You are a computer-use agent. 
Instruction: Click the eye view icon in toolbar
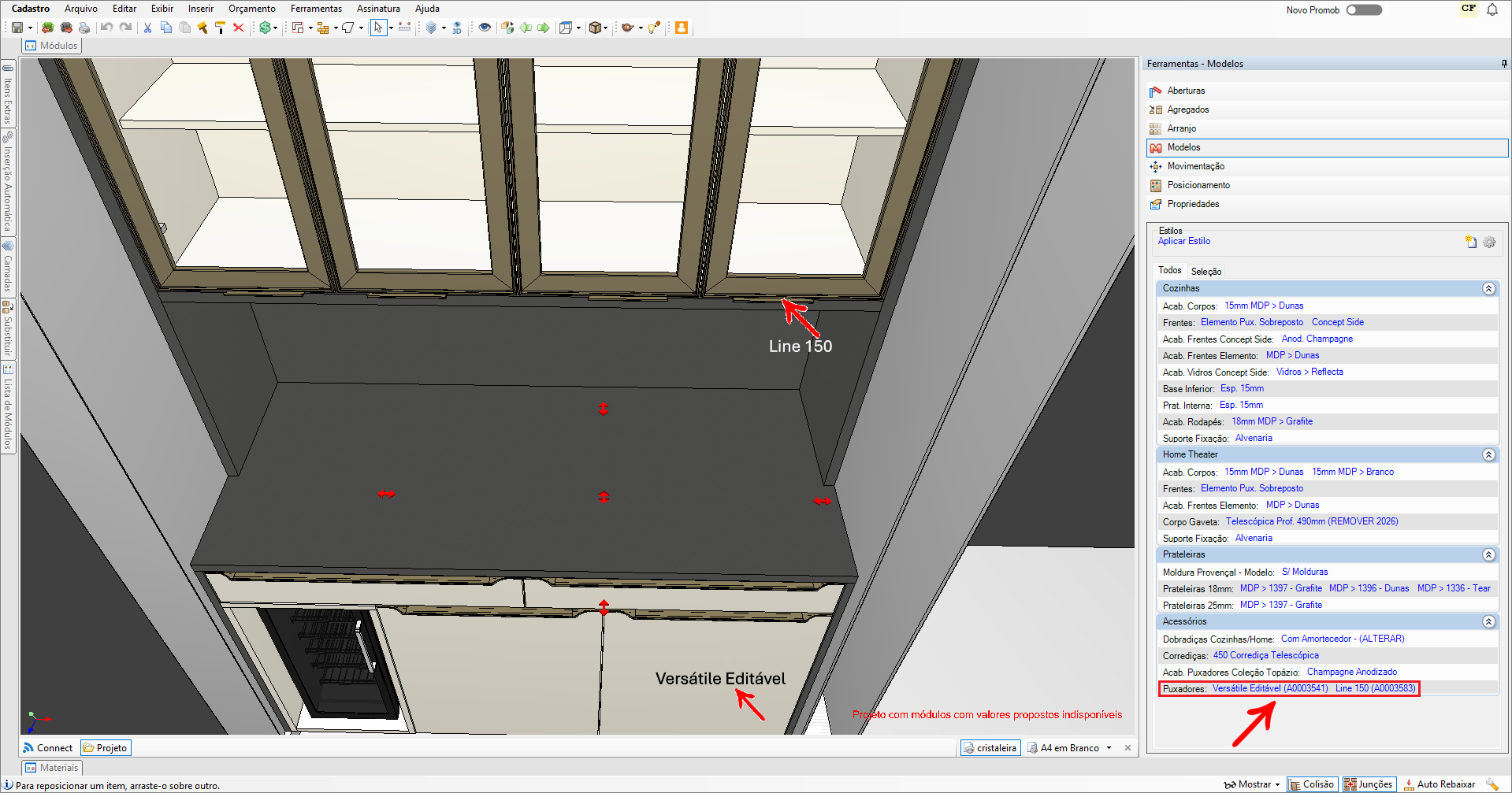click(485, 28)
